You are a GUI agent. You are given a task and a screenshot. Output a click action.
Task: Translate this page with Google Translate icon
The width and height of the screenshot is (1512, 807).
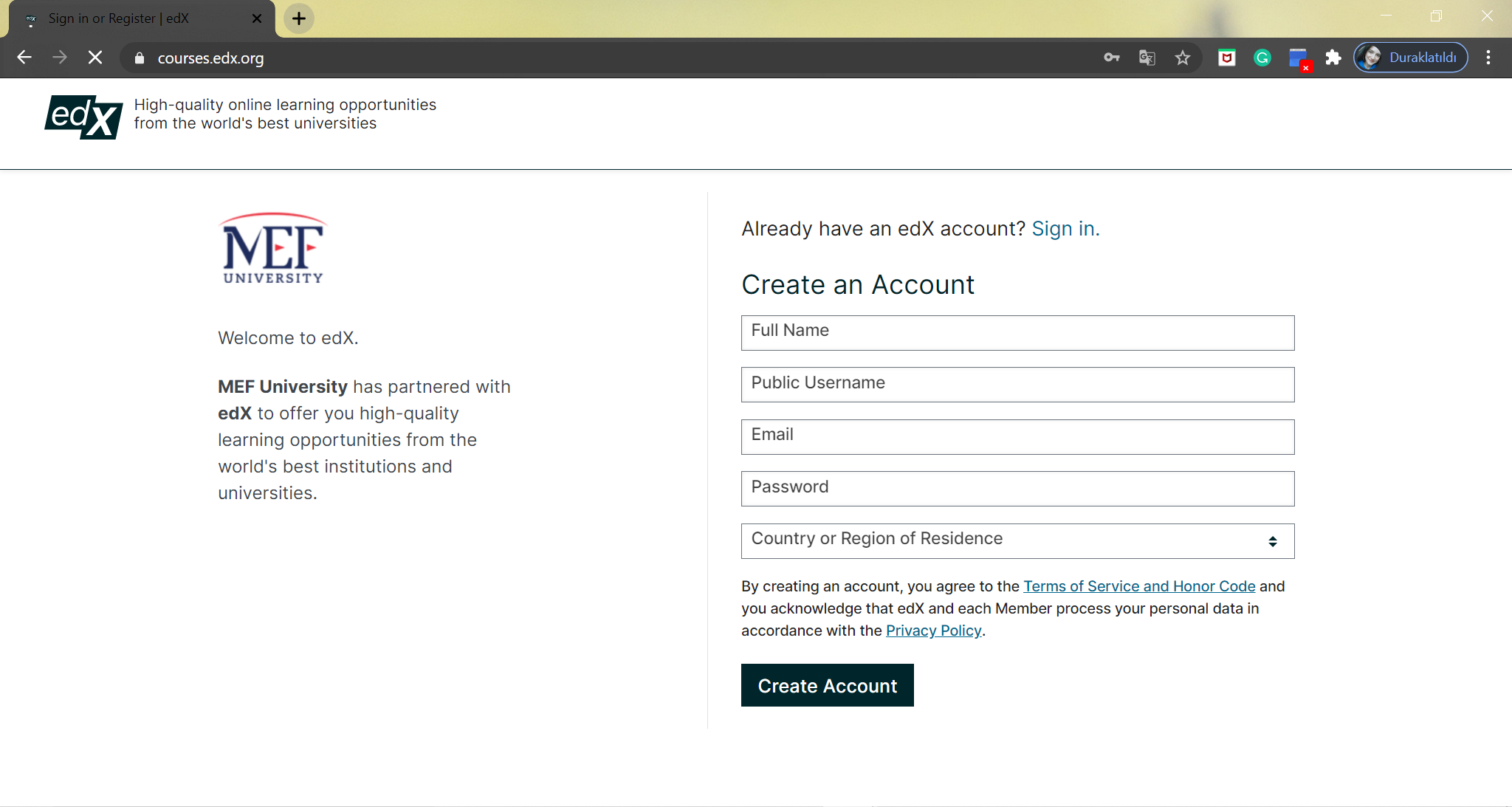click(1147, 58)
